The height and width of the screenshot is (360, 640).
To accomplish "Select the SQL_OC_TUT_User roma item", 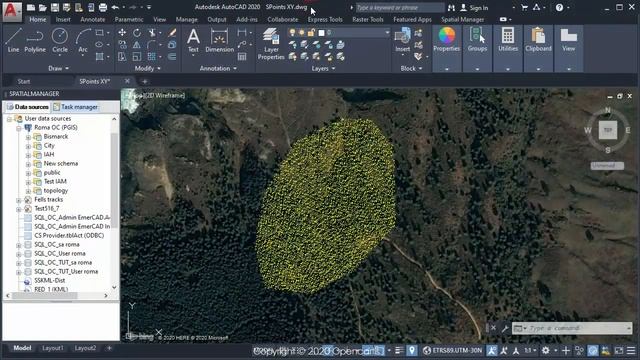I will pos(66,271).
